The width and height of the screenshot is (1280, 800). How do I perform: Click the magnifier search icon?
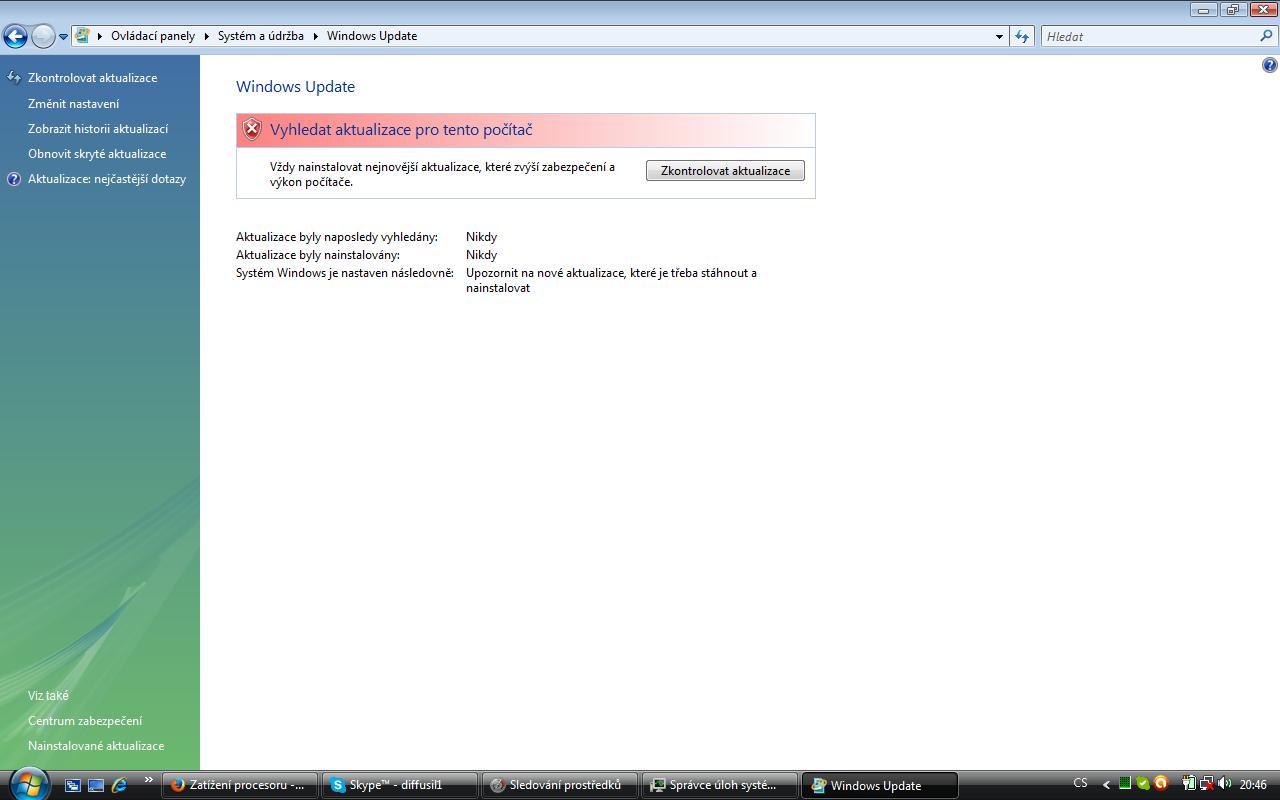click(x=1267, y=36)
